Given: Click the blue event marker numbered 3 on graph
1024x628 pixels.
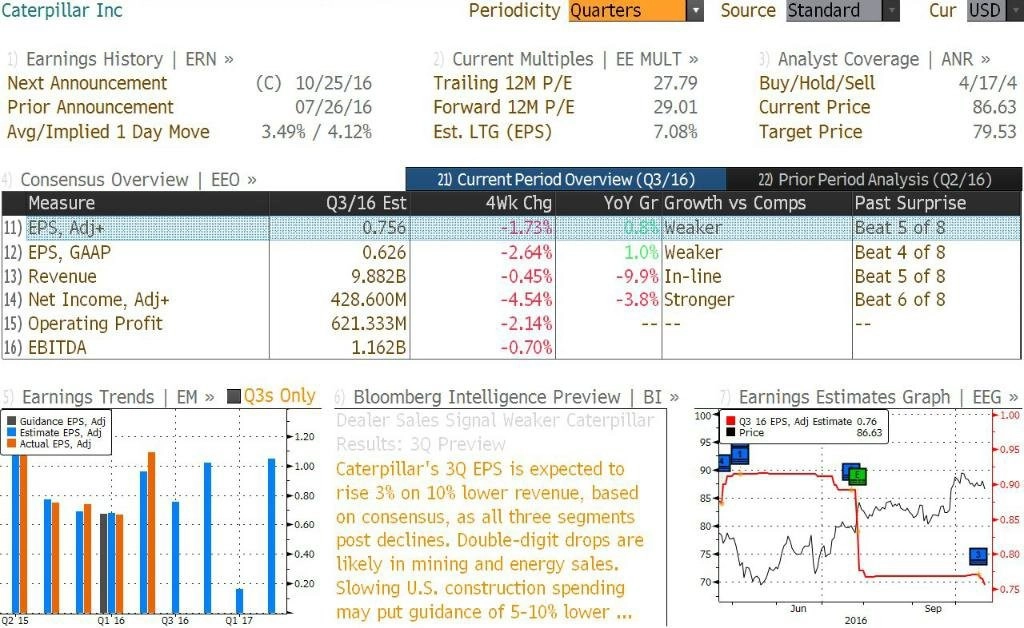Looking at the screenshot, I should click(978, 556).
